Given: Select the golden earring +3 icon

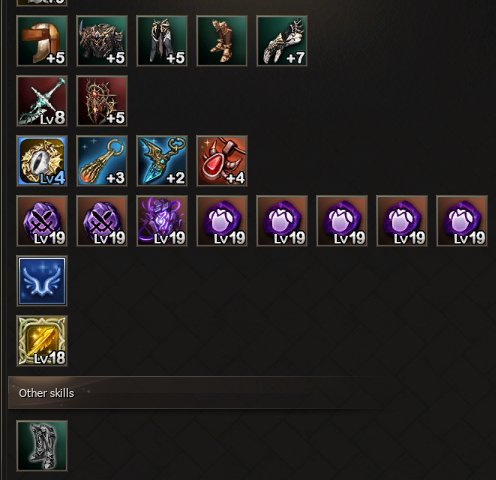Looking at the screenshot, I should (x=102, y=161).
